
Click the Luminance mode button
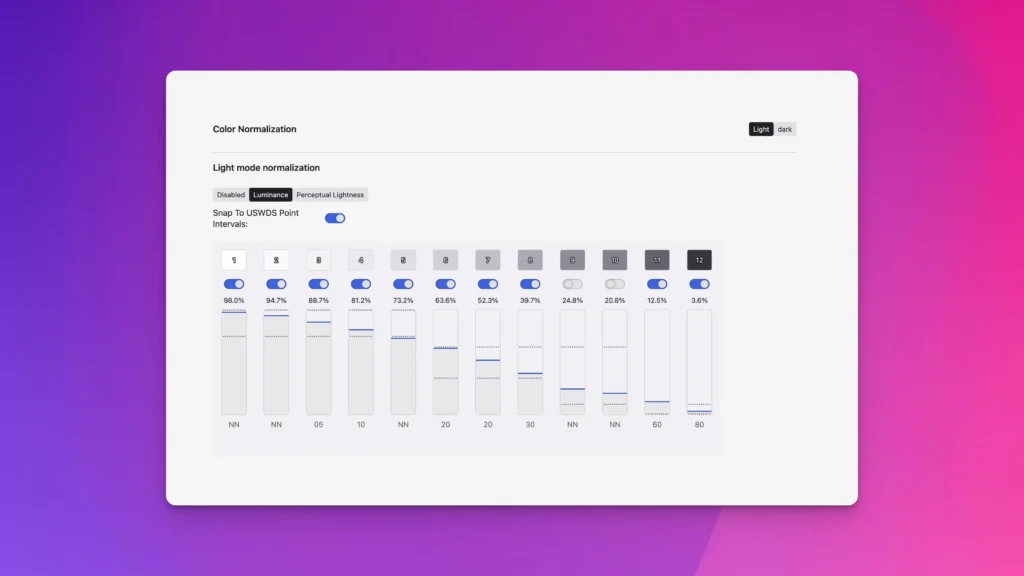pyautogui.click(x=270, y=194)
